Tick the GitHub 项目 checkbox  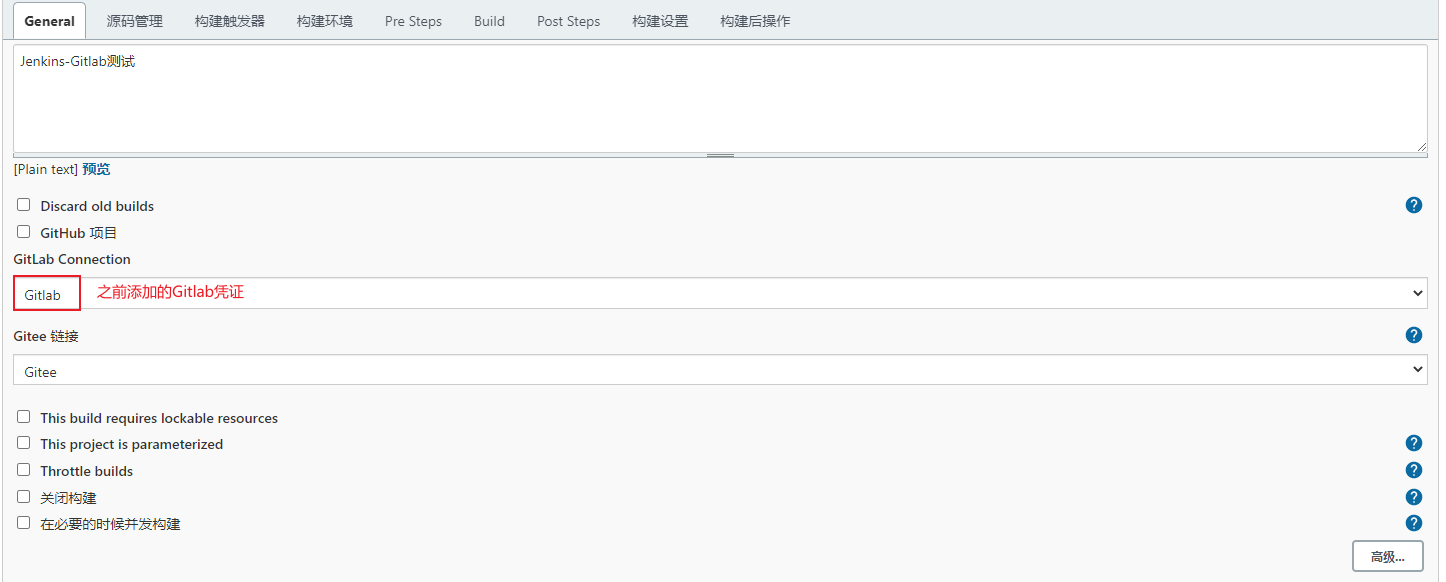[23, 232]
